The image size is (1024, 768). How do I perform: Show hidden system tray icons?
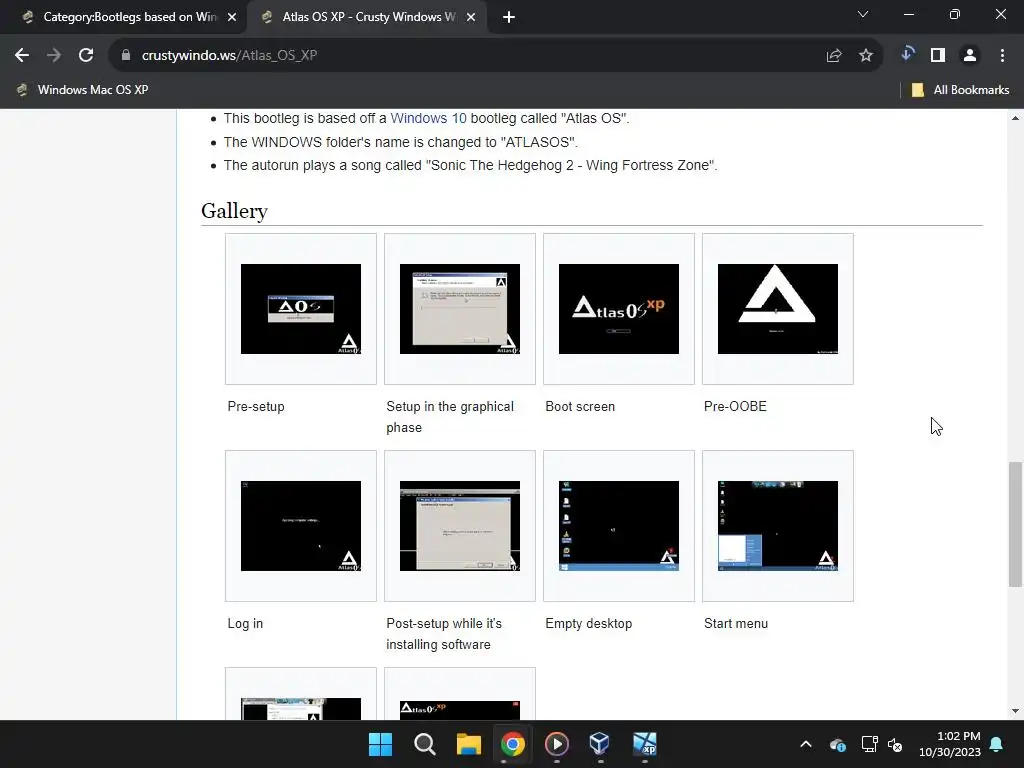806,744
